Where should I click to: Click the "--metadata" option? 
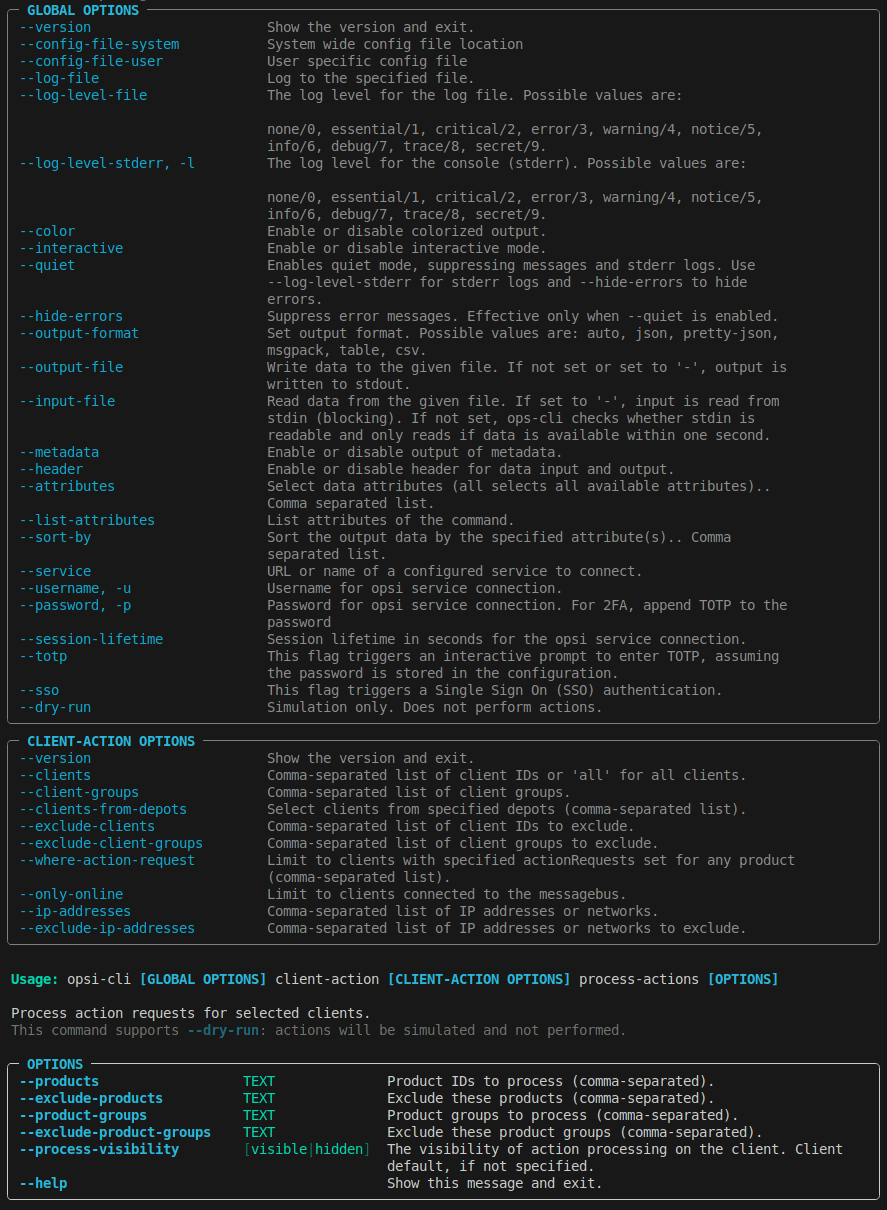(x=59, y=452)
